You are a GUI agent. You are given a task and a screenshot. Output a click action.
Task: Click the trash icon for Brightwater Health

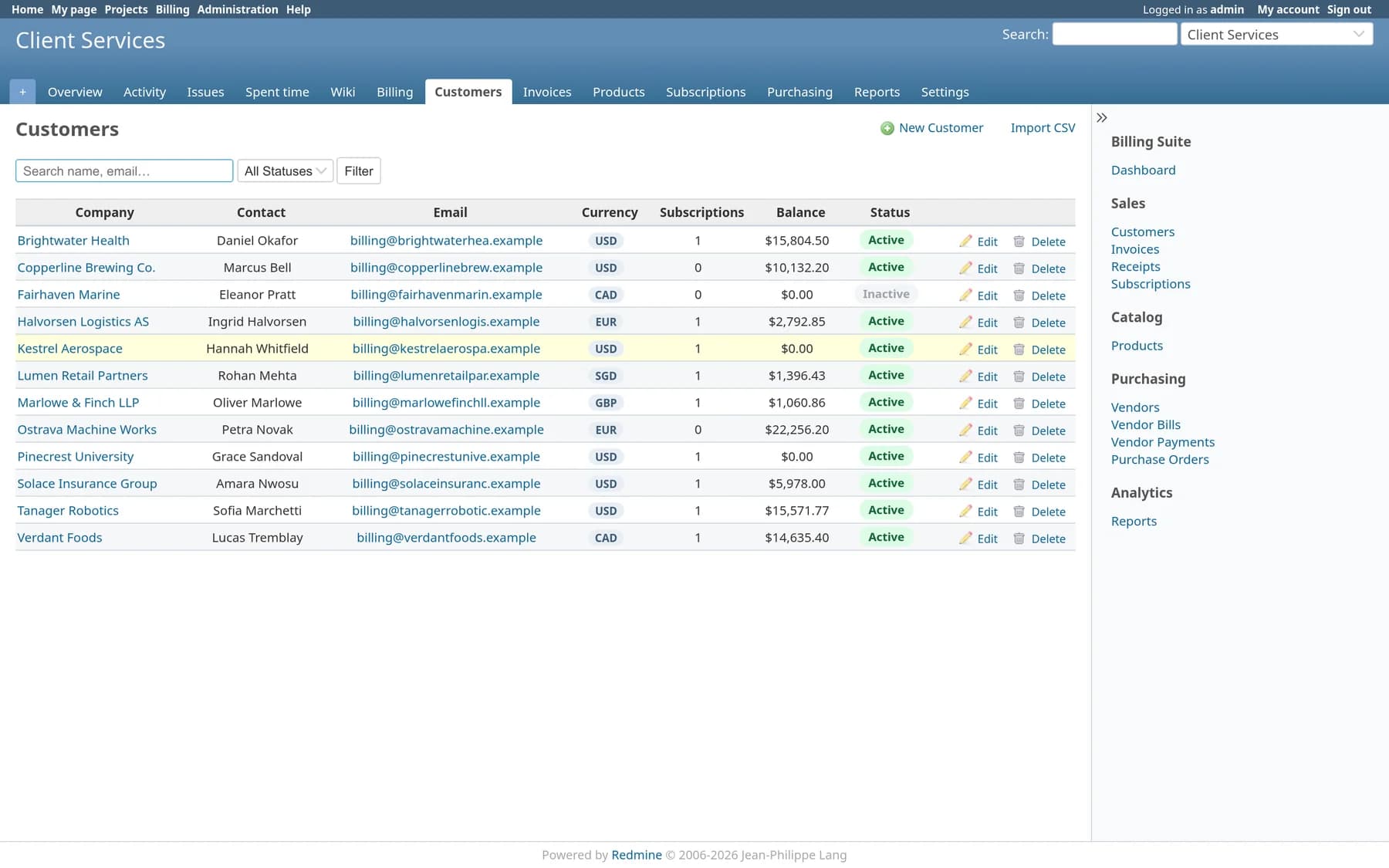1019,241
